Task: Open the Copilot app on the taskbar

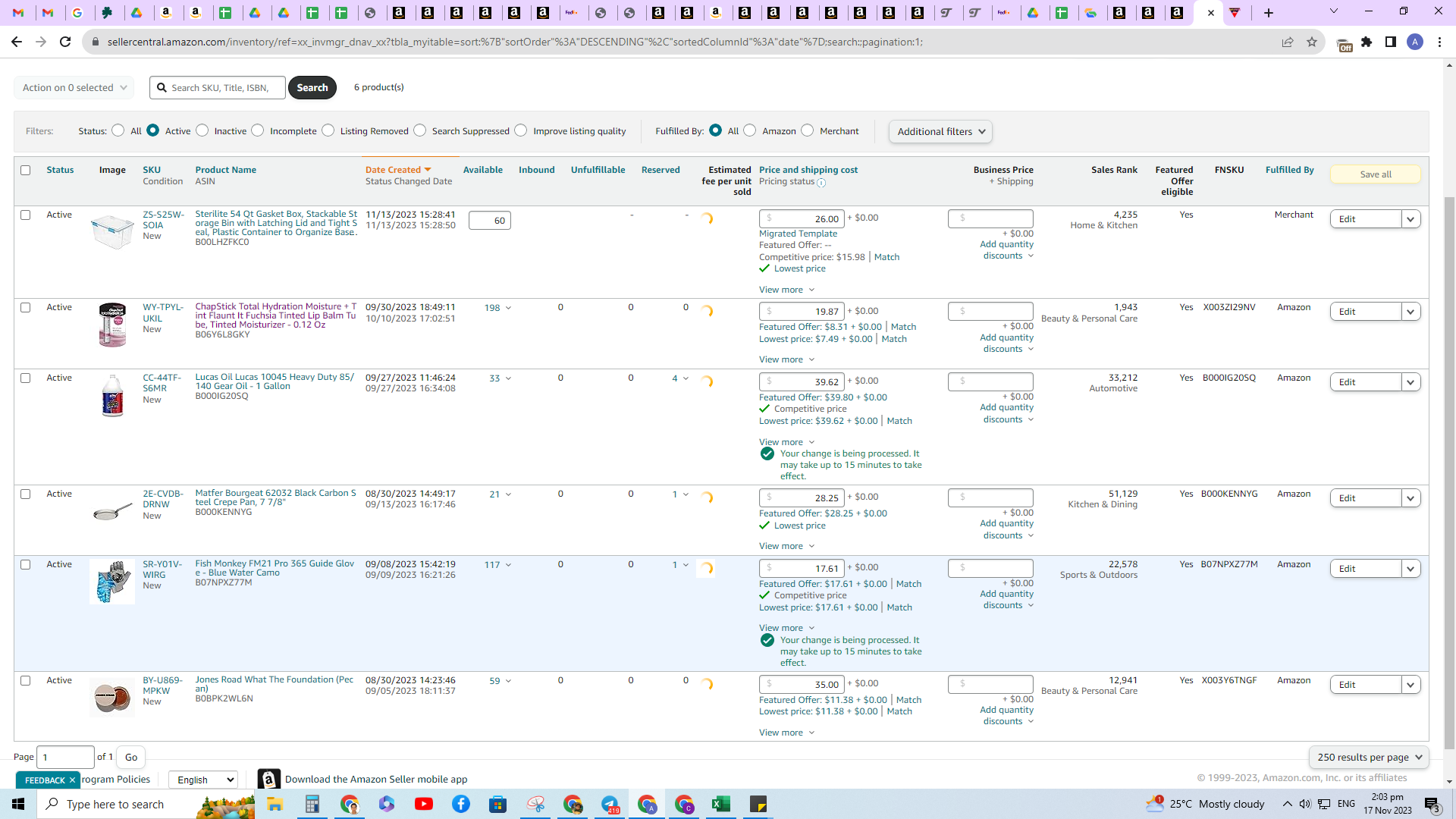Action: pos(387,804)
